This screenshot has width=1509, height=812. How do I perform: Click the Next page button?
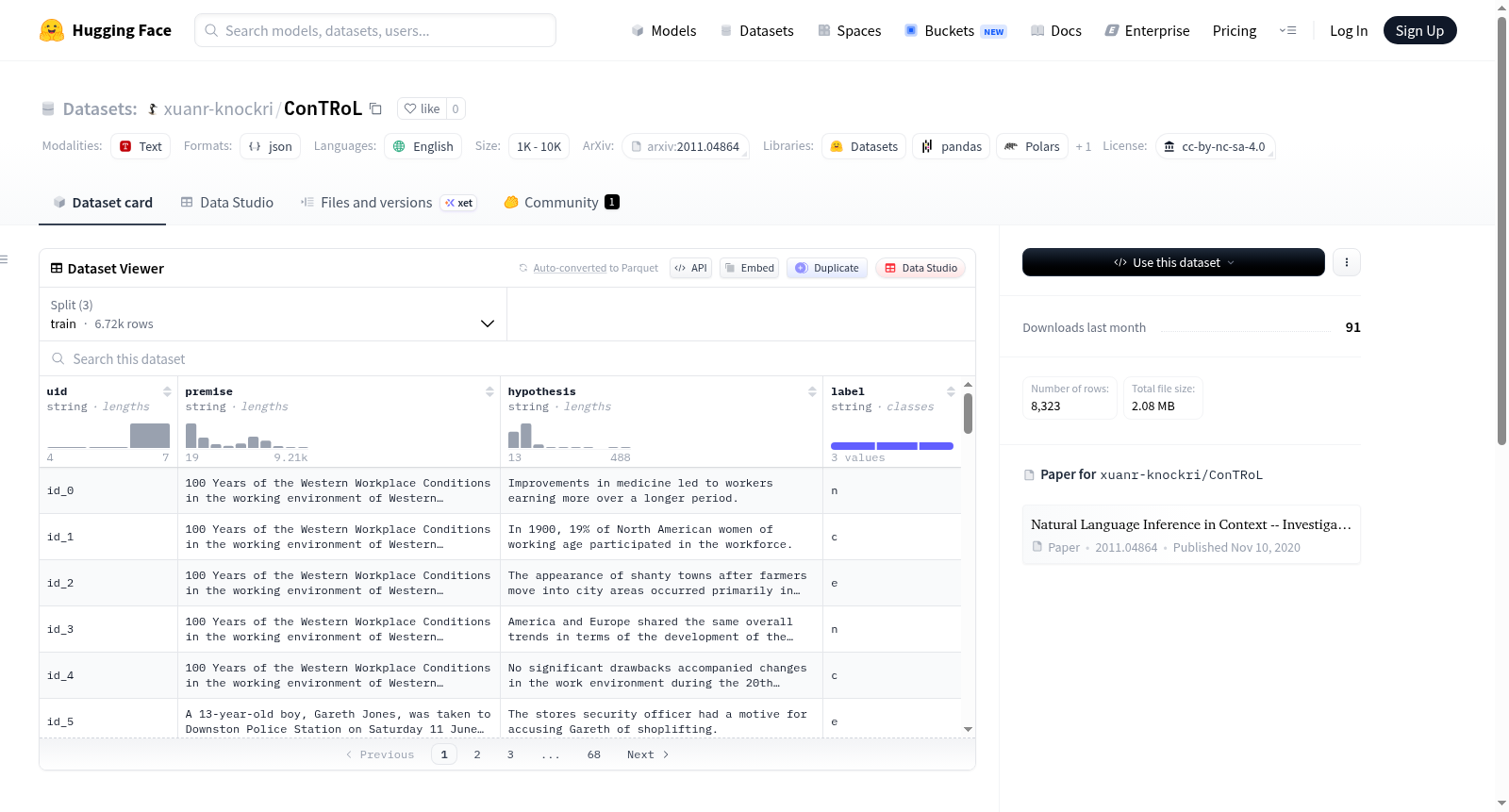coord(648,754)
